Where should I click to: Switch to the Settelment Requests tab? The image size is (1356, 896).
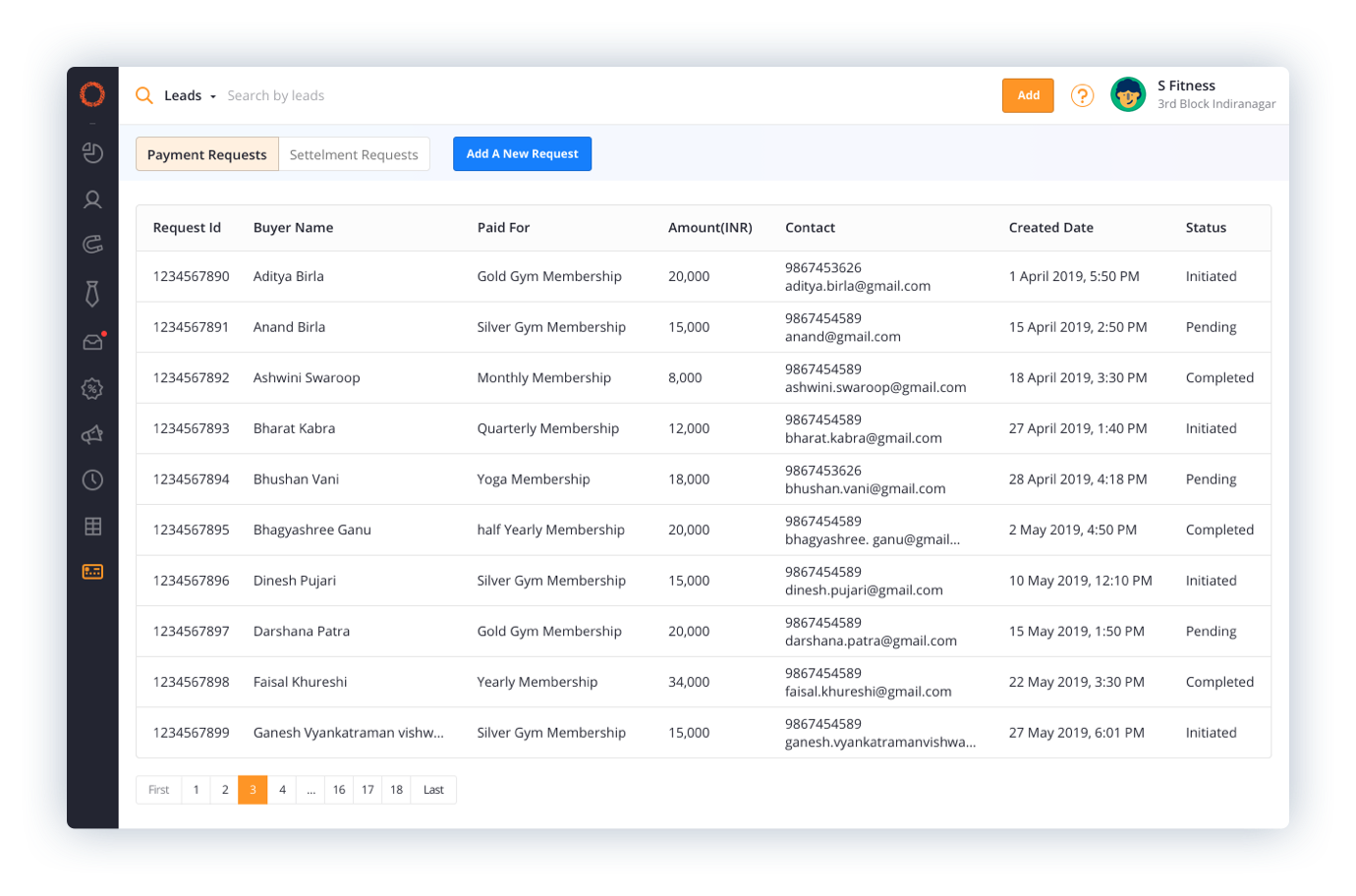point(354,154)
